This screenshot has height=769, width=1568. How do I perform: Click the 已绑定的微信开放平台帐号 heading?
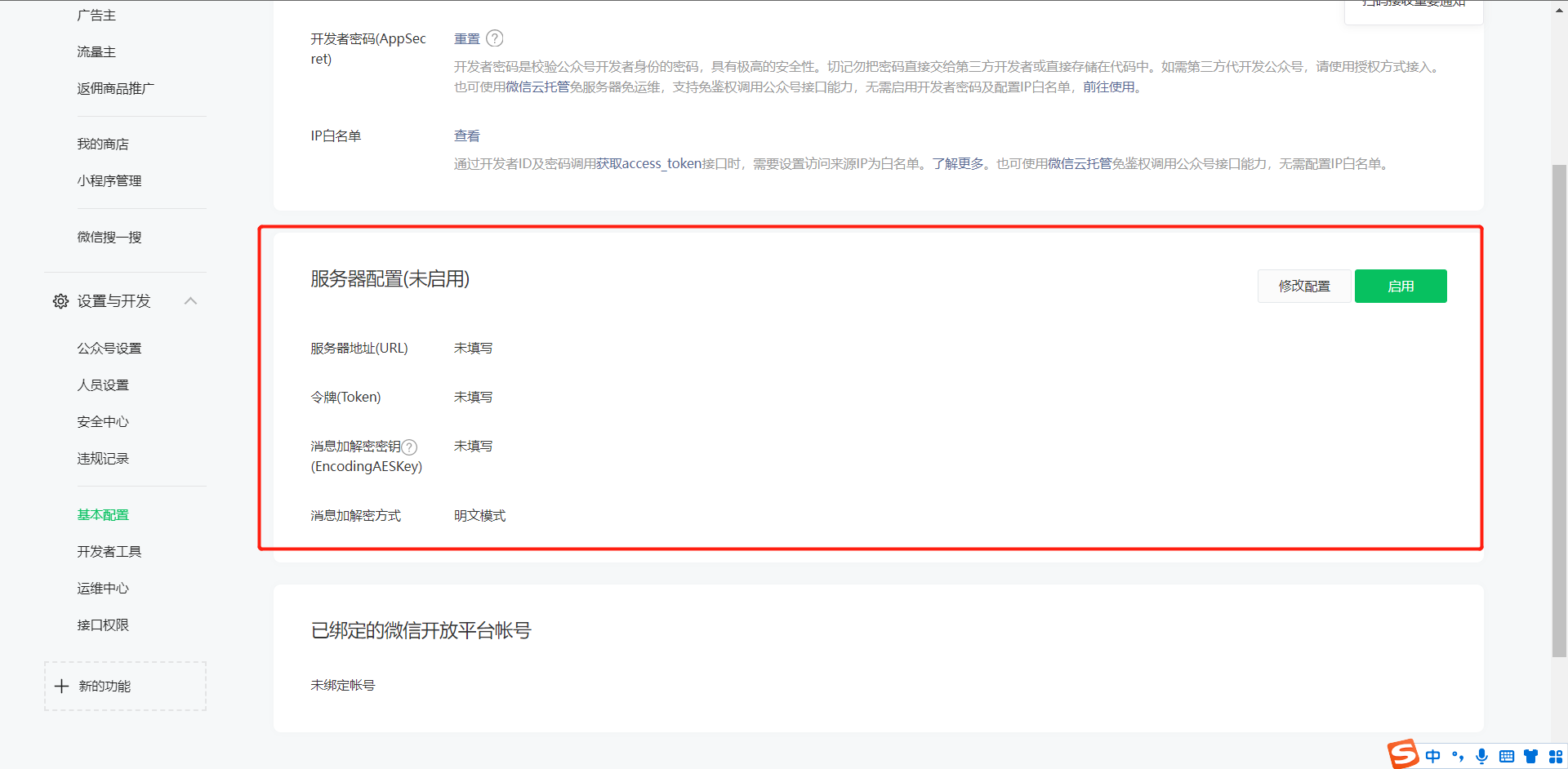point(421,631)
